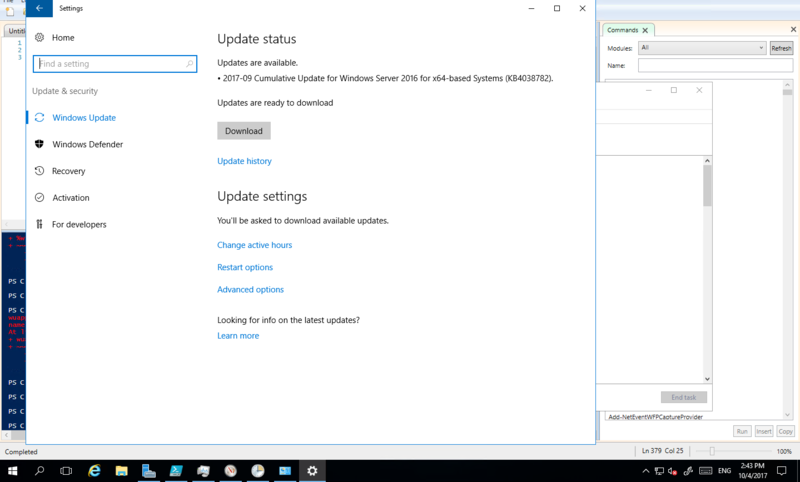The image size is (800, 482).
Task: Select Add-NetEventWFPCaptureProvider command
Action: point(656,417)
